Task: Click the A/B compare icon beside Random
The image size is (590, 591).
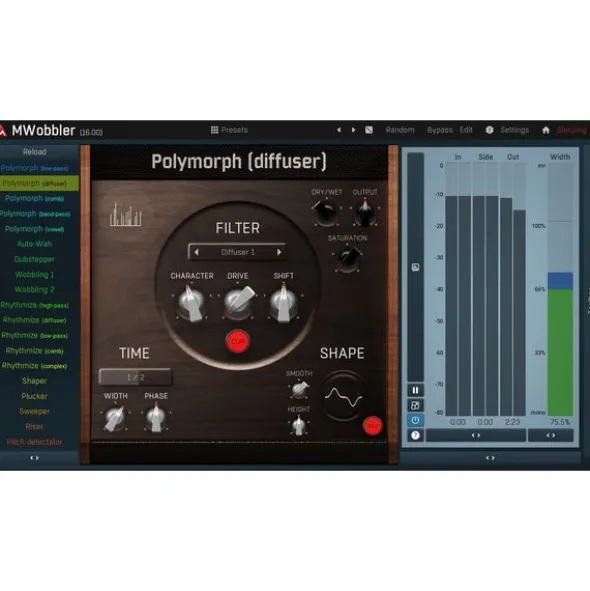Action: coord(369,130)
